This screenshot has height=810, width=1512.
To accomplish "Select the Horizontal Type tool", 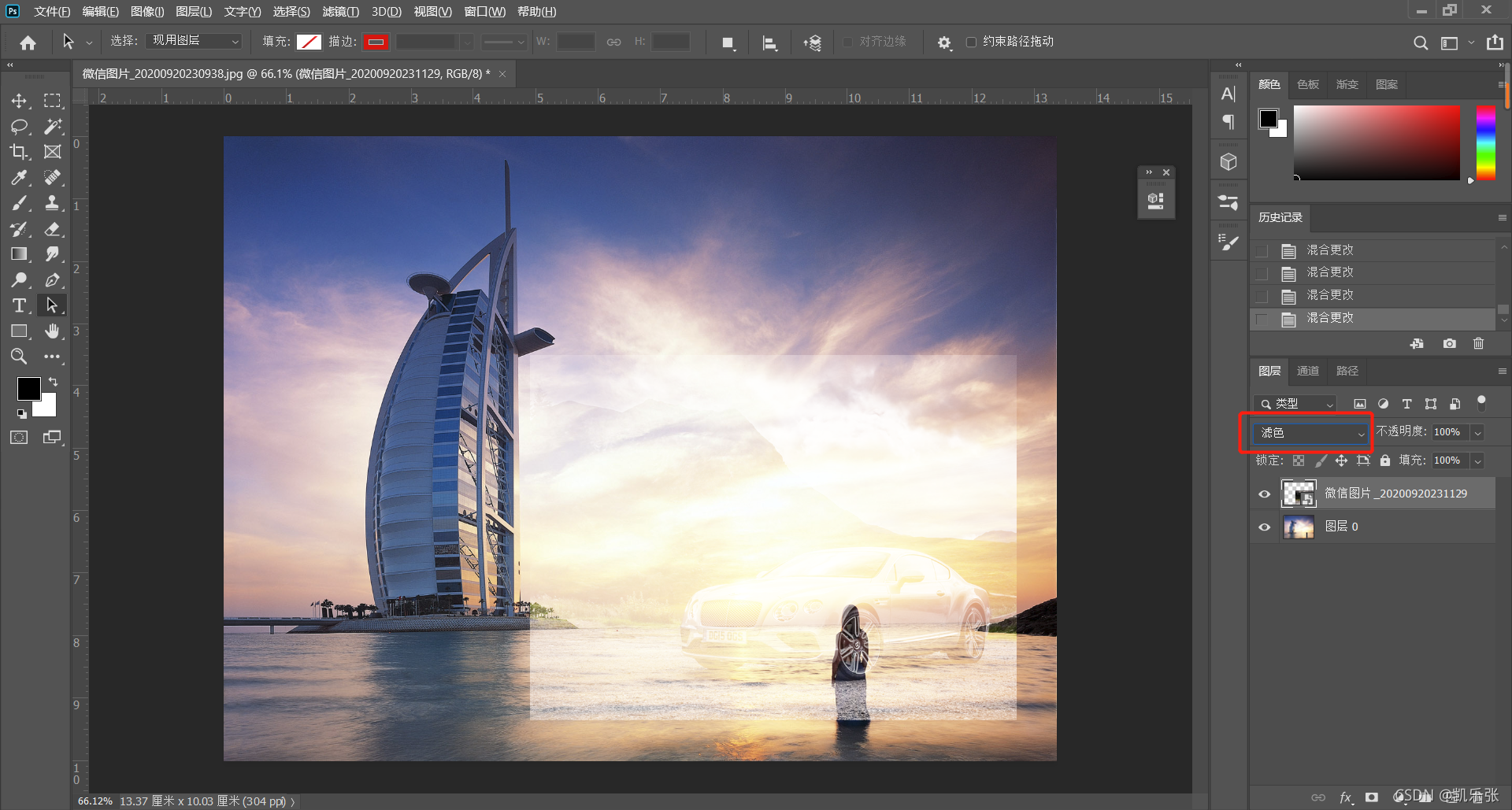I will [19, 305].
